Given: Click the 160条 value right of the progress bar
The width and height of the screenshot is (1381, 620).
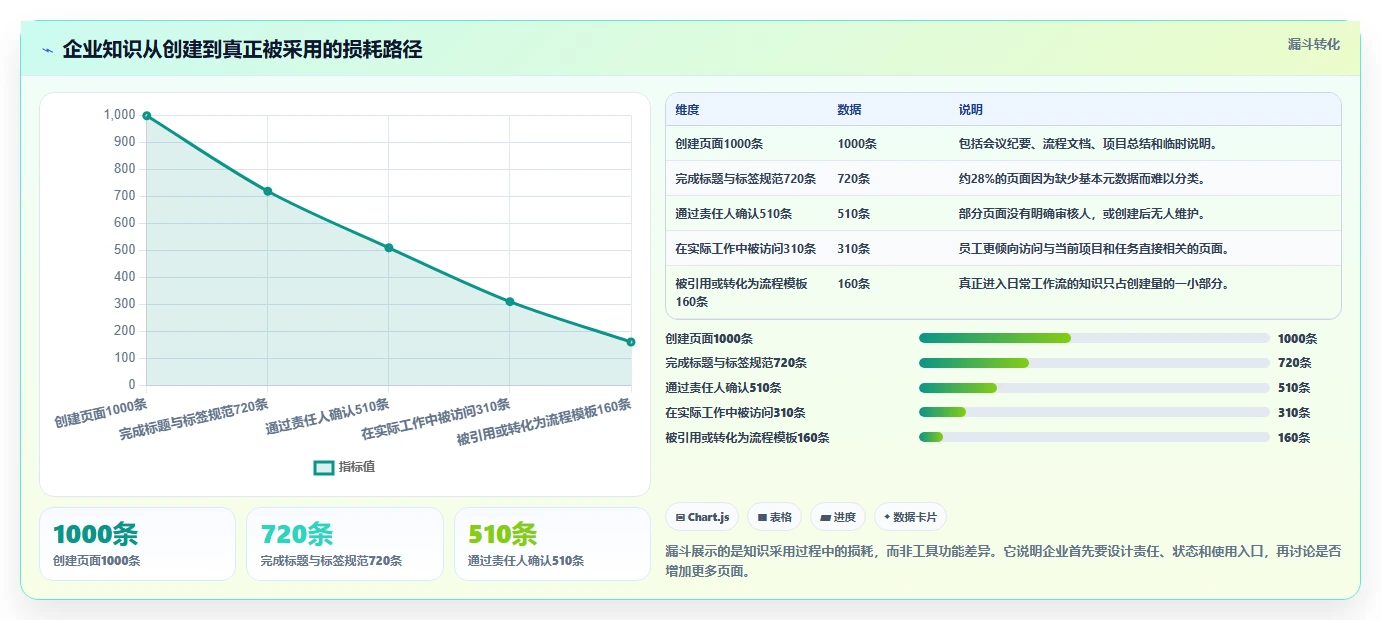Looking at the screenshot, I should click(x=1294, y=438).
